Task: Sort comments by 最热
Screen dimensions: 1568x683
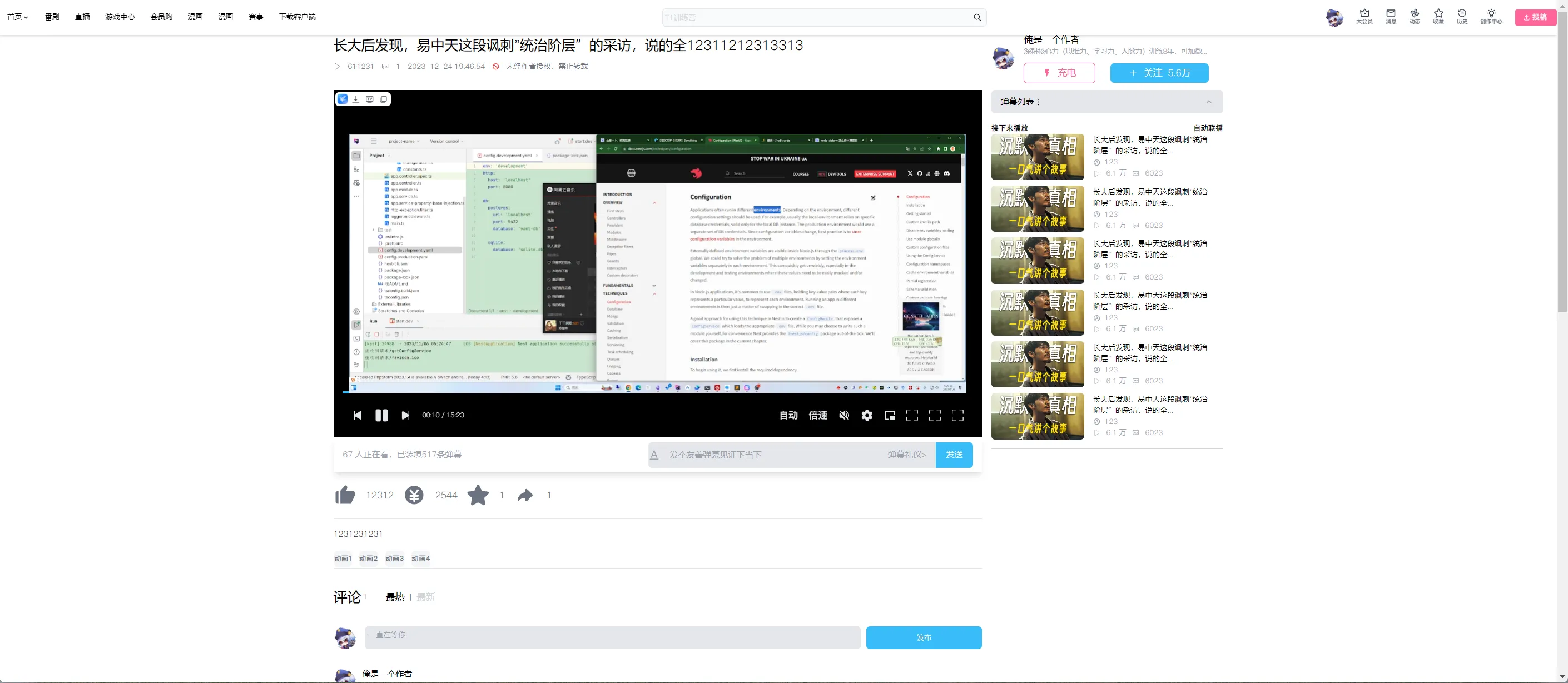Action: (x=395, y=597)
